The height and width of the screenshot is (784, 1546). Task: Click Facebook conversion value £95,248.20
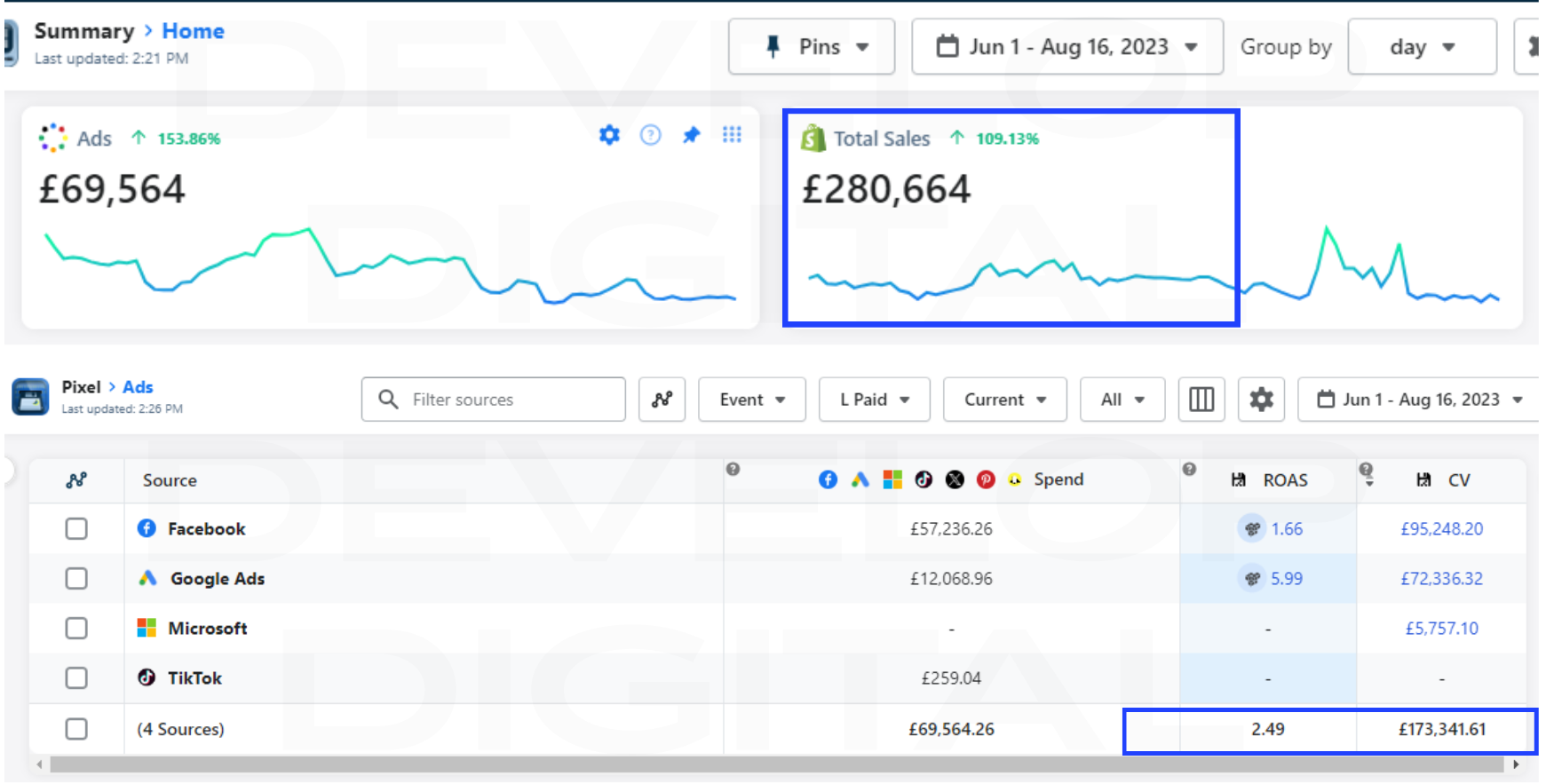[1441, 529]
